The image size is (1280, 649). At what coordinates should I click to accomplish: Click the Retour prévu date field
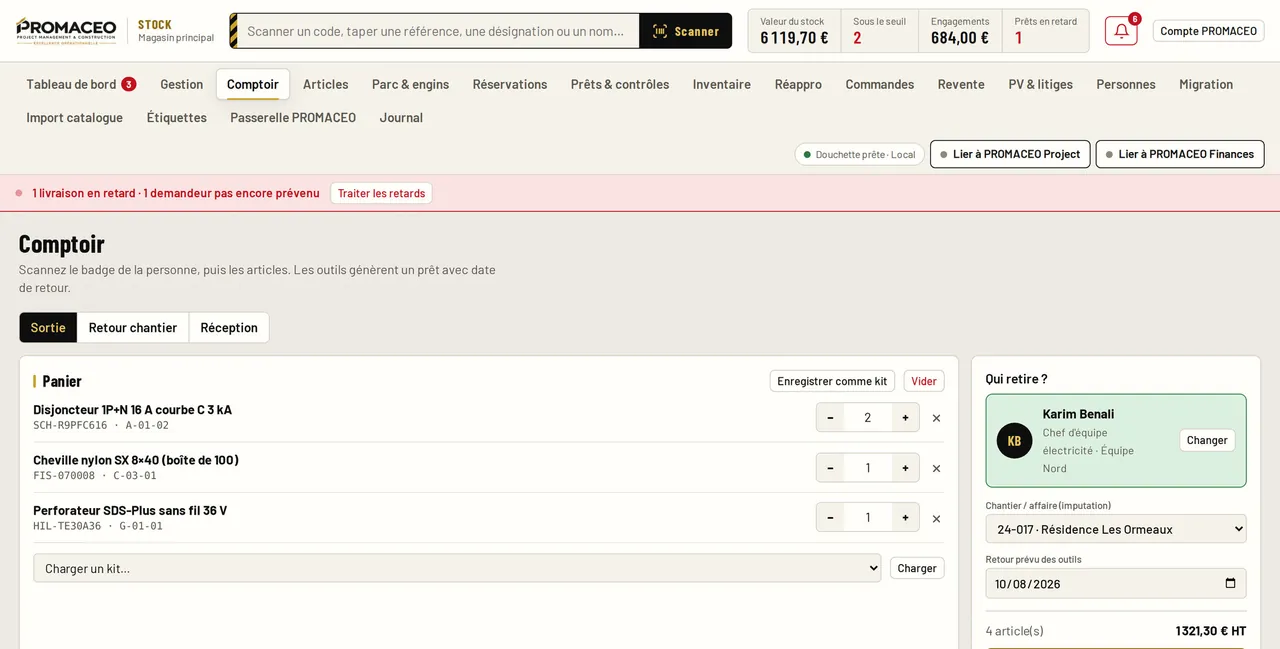pyautogui.click(x=1116, y=584)
